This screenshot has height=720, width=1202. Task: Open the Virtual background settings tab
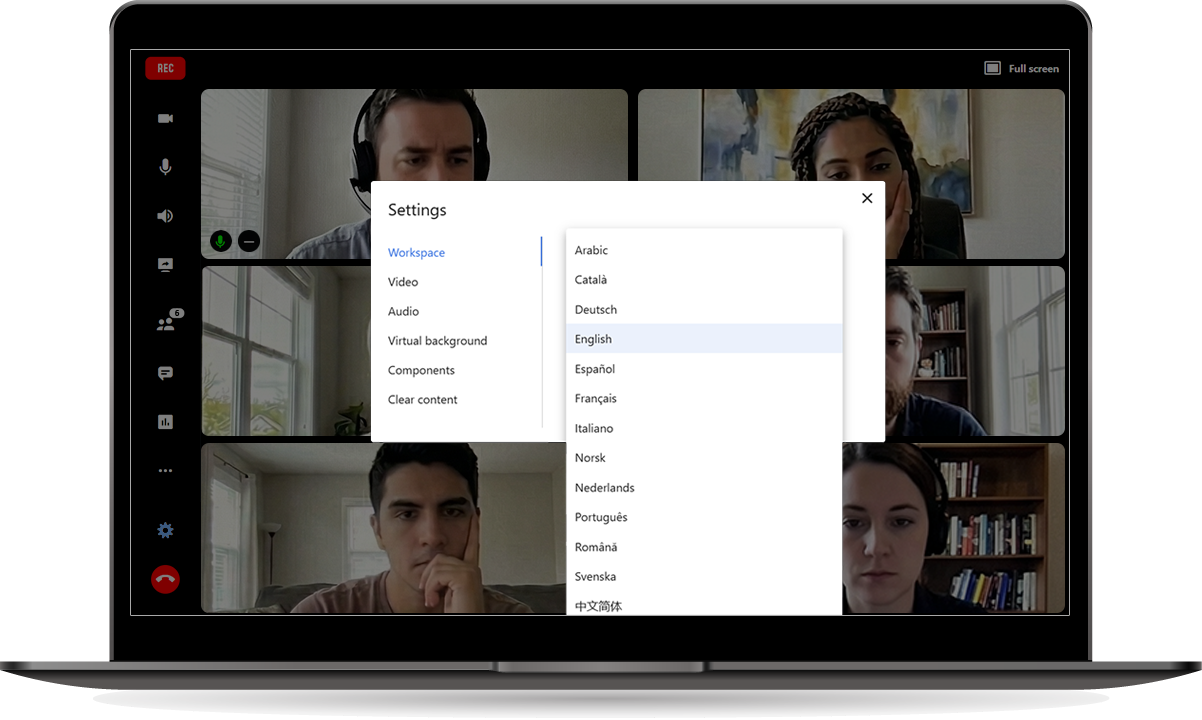click(437, 341)
